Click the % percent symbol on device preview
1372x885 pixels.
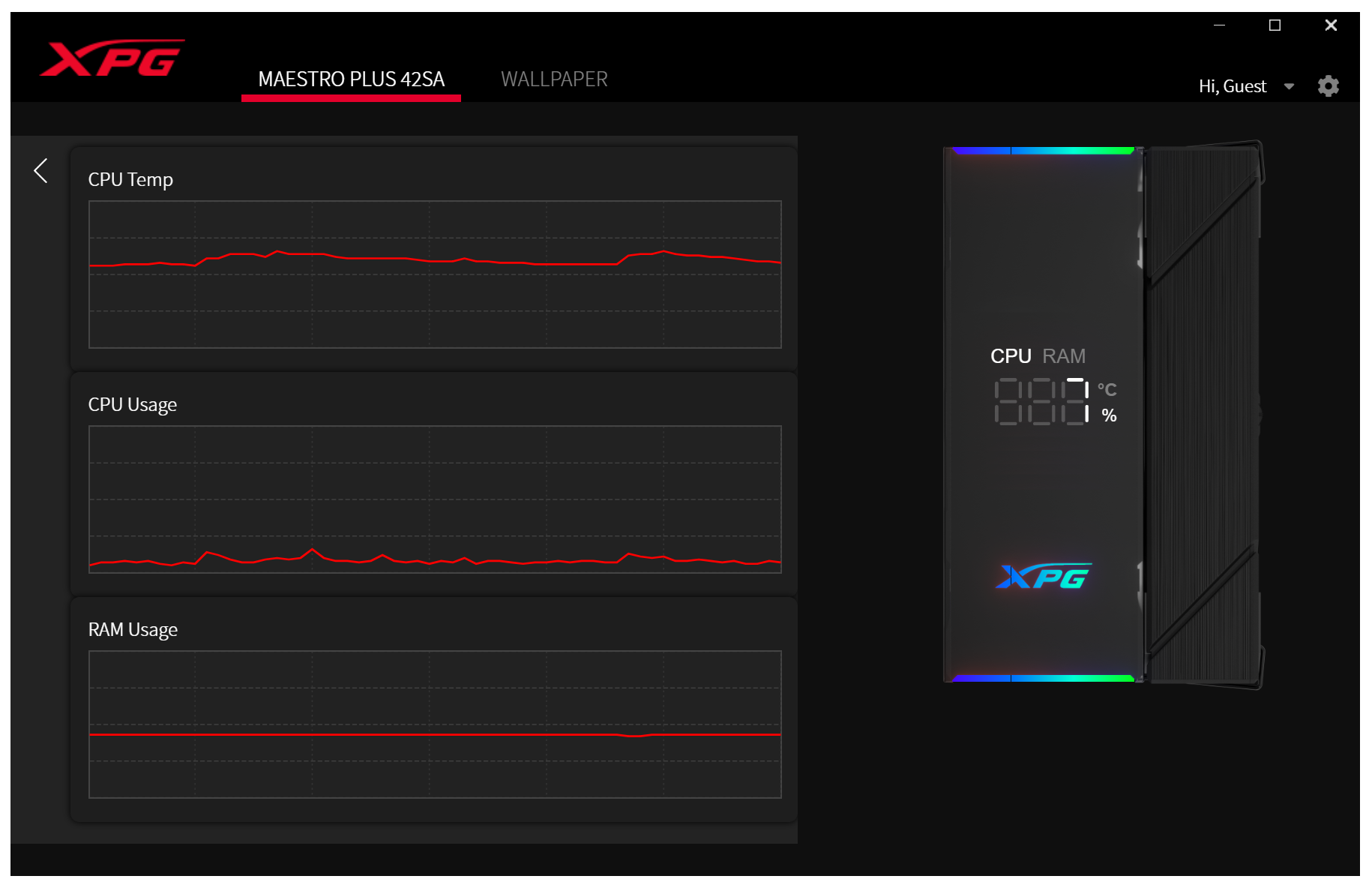(1109, 415)
